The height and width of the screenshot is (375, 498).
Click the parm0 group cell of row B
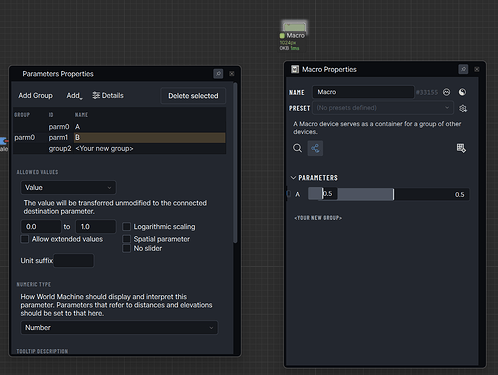(x=24, y=137)
